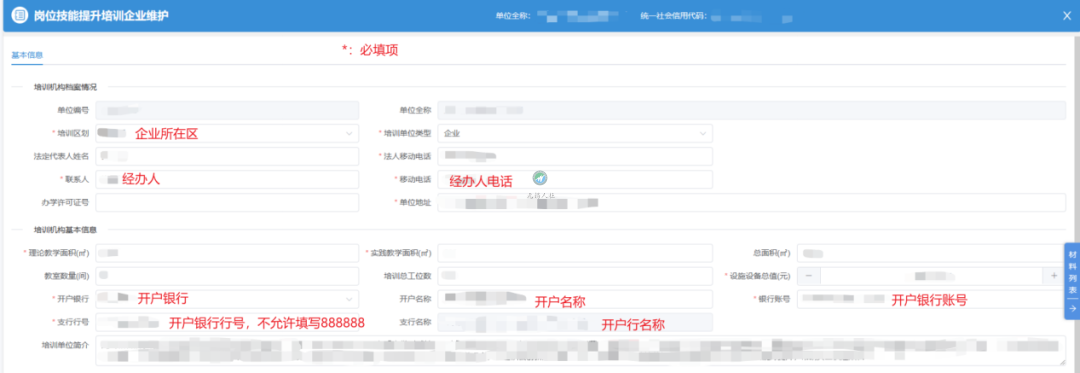Click the 理论教学面积 input field
Viewport: 1080px width, 373px height.
[227, 253]
